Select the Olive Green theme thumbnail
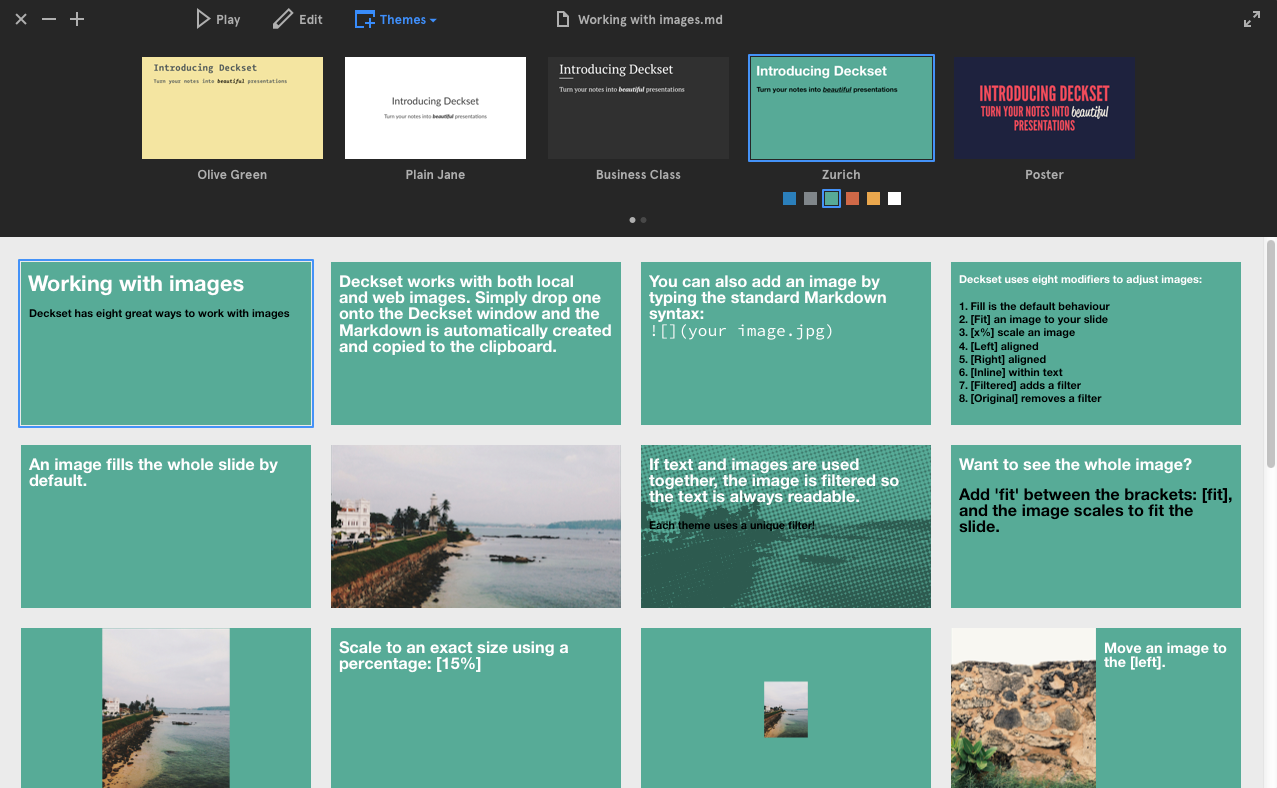1277x788 pixels. tap(232, 108)
